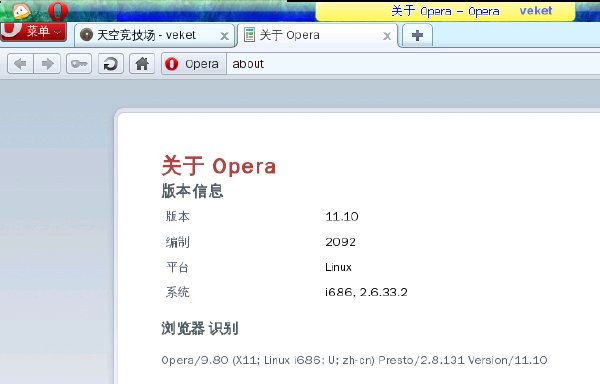This screenshot has width=600, height=384.
Task: Click the 关于 Opera page icon on tab
Action: (x=249, y=35)
